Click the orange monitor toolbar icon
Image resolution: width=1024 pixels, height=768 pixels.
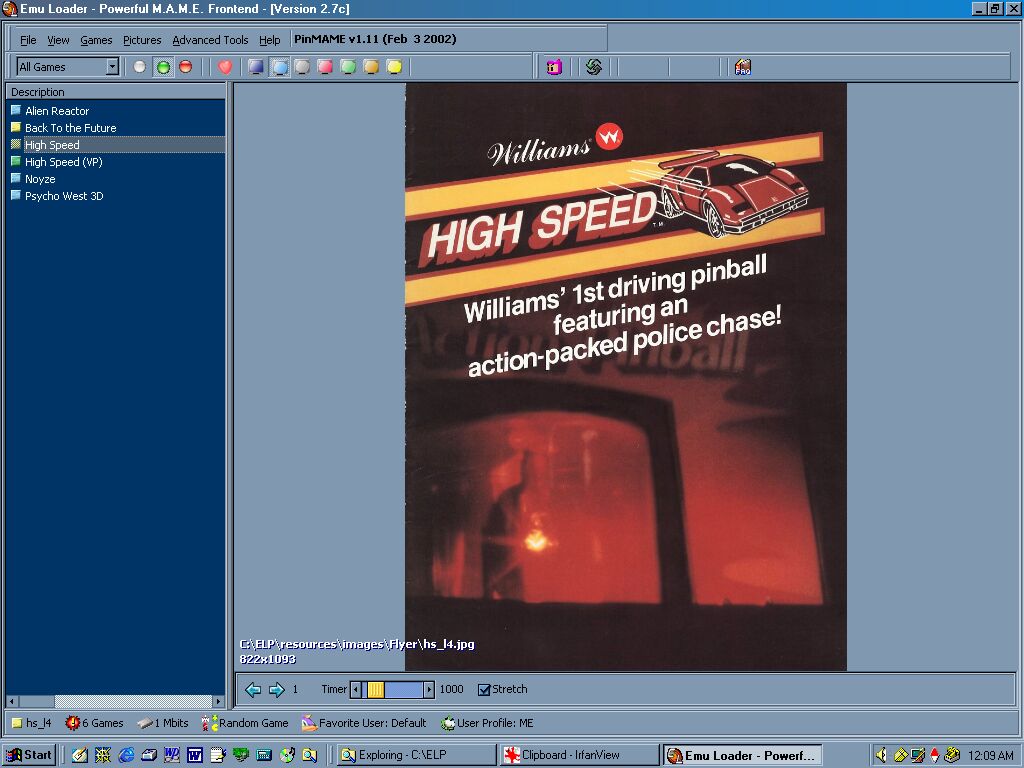coord(371,67)
